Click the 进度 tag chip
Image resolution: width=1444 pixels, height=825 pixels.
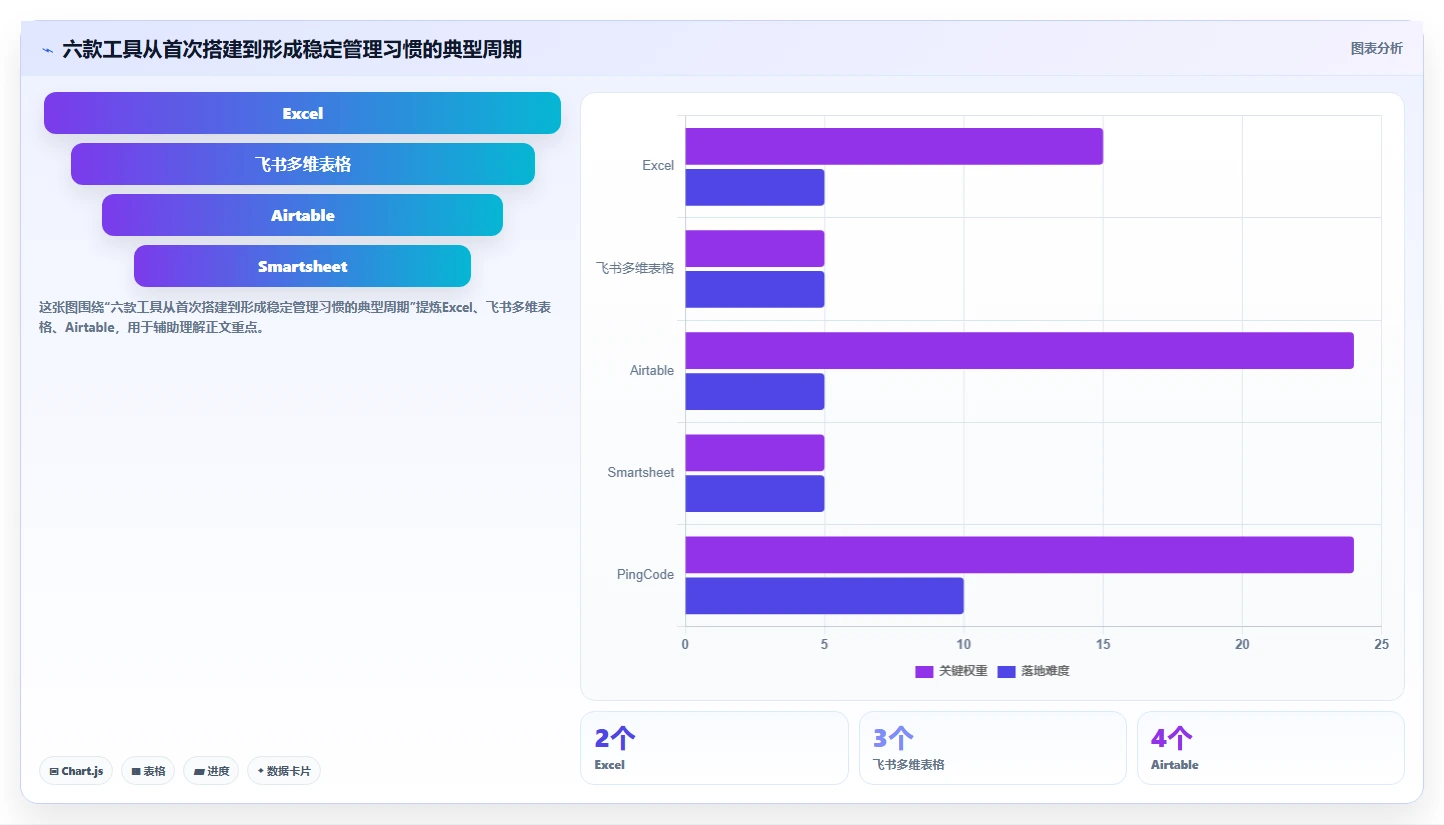(211, 771)
